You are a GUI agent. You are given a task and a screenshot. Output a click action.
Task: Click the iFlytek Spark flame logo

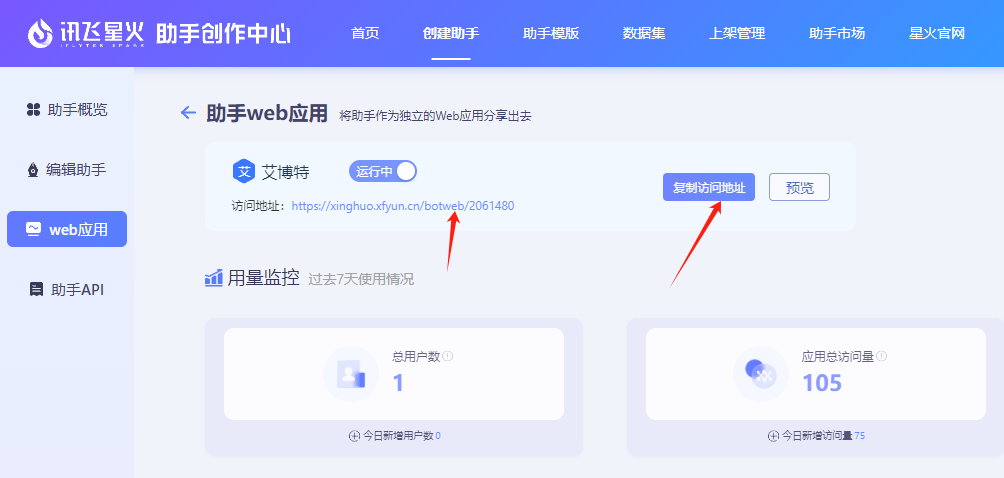click(x=41, y=34)
